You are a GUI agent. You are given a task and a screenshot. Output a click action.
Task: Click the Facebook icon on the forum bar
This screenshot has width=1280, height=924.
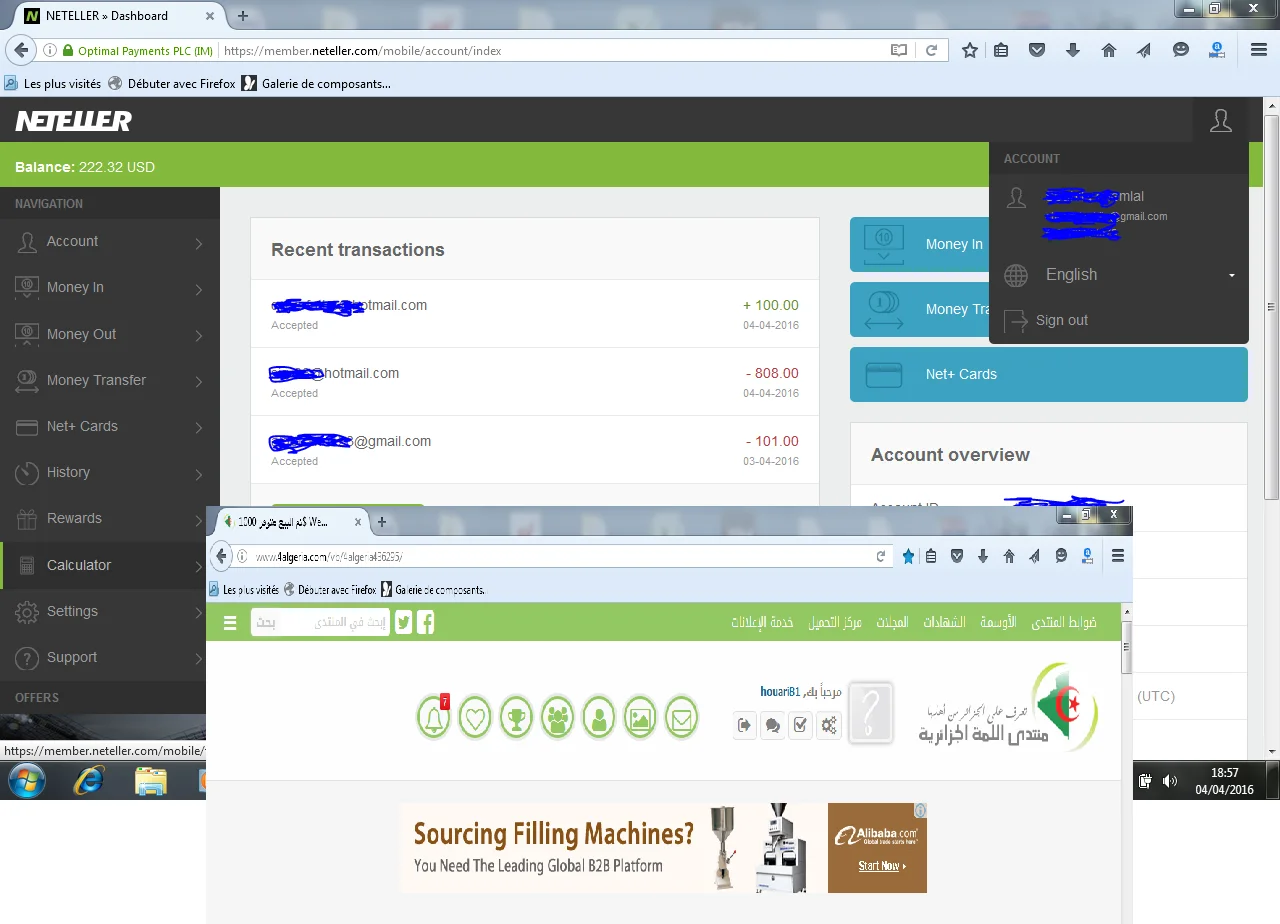[426, 622]
